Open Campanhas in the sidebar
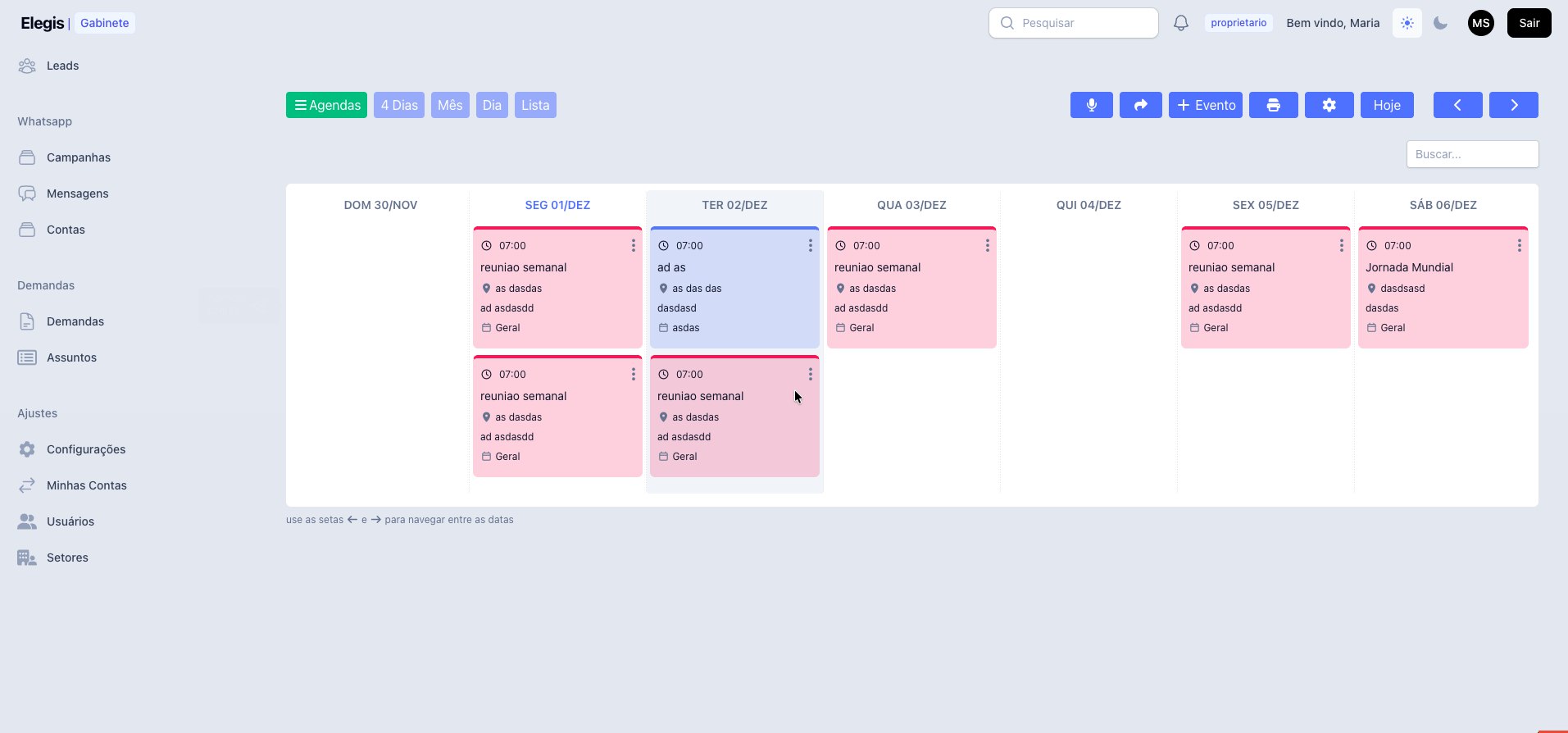 click(x=78, y=157)
